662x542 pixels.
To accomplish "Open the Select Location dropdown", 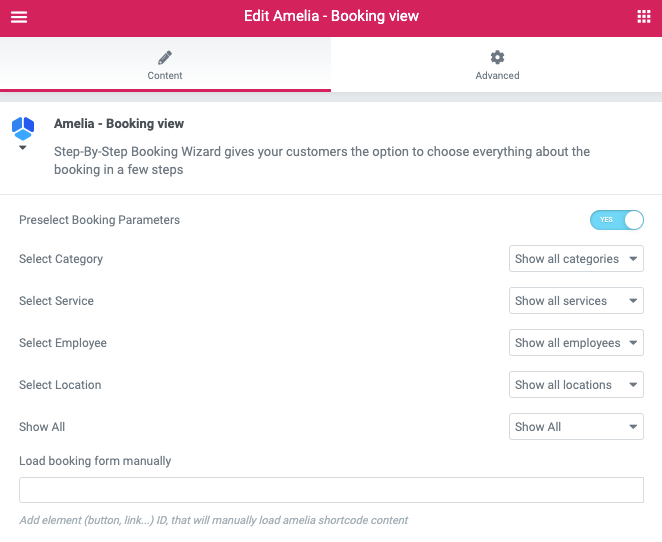I will [x=576, y=385].
